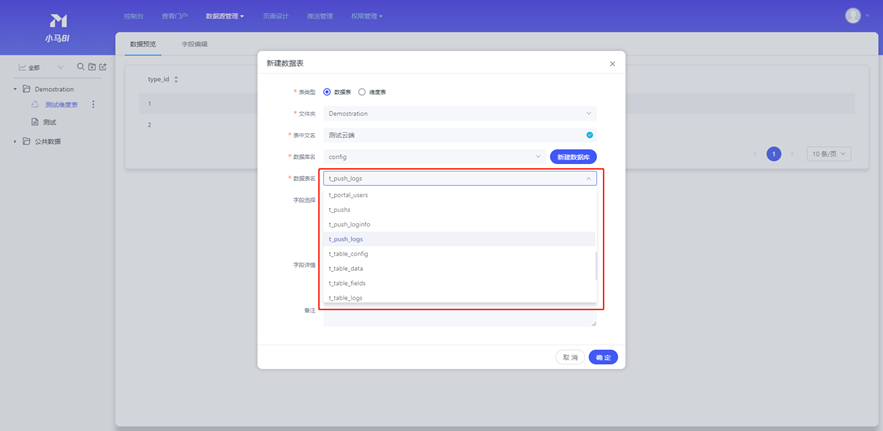Click the edit/export icon beside the new folder icon
883x431 pixels.
(103, 67)
